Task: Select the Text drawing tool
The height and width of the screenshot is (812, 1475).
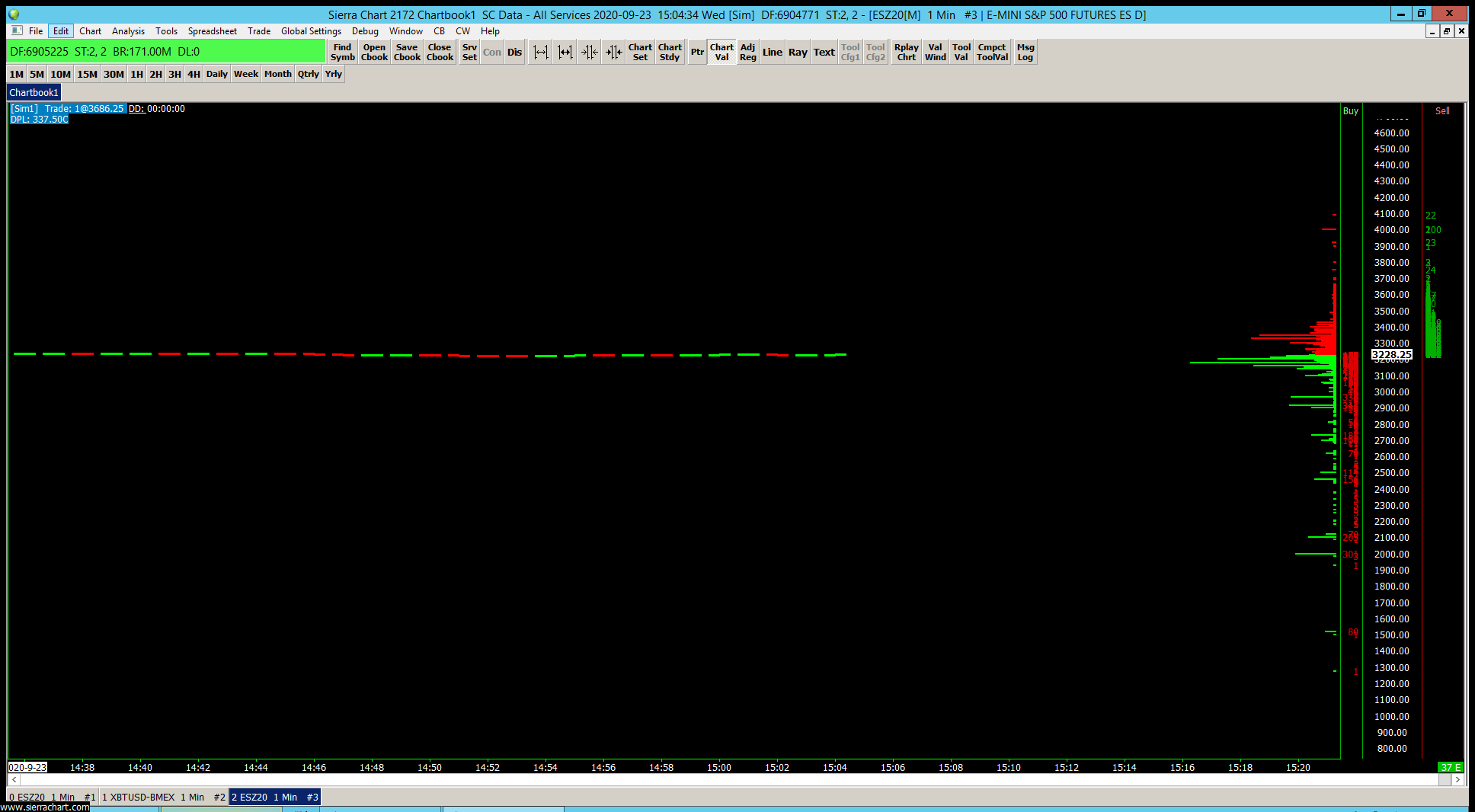Action: click(824, 52)
